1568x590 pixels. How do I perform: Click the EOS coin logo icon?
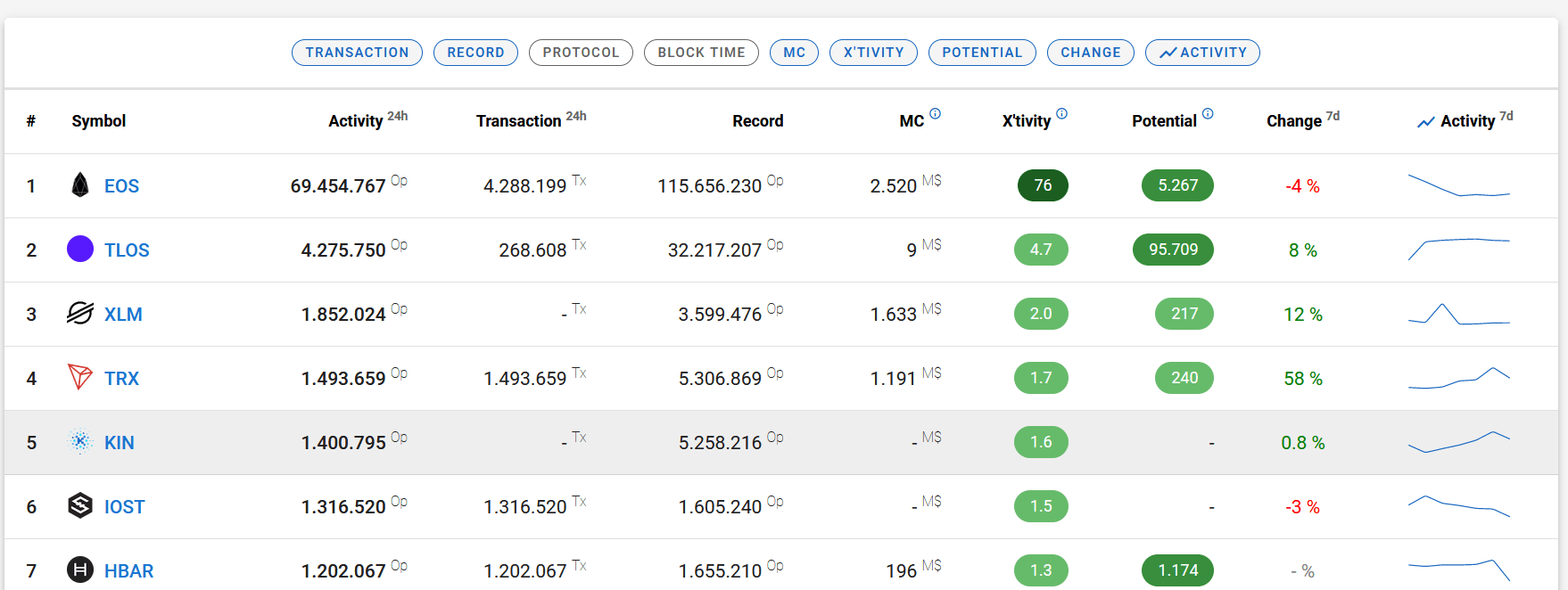click(x=80, y=185)
